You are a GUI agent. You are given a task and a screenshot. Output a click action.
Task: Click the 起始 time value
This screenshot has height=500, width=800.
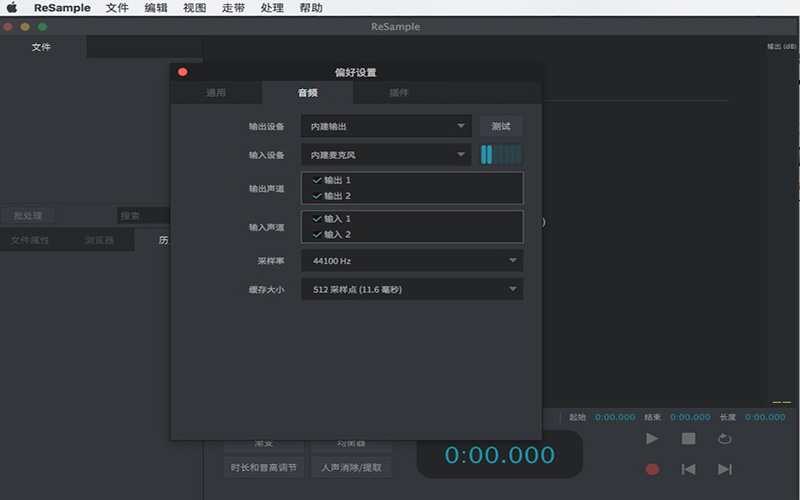[x=615, y=417]
